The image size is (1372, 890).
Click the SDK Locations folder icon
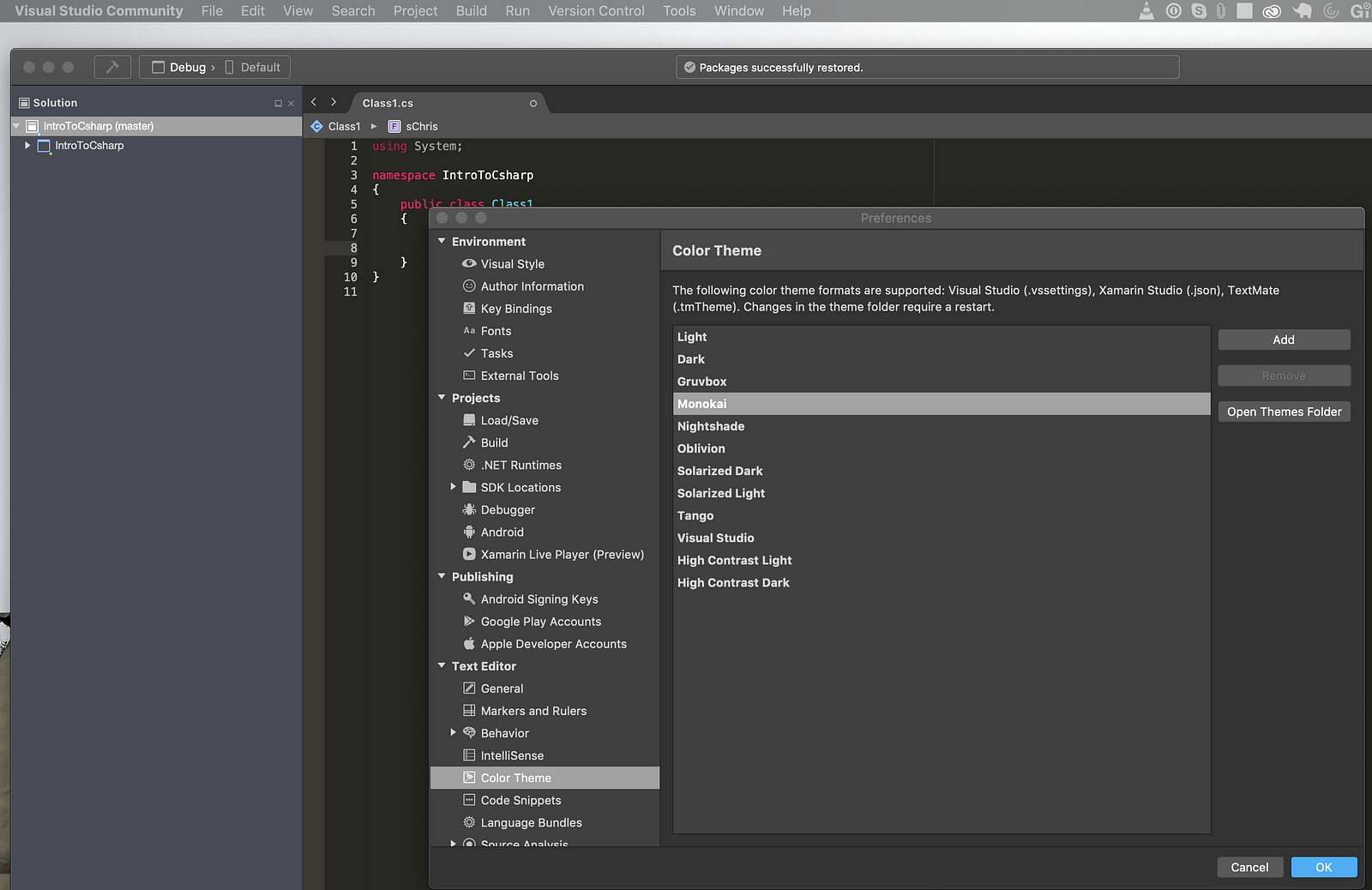469,486
